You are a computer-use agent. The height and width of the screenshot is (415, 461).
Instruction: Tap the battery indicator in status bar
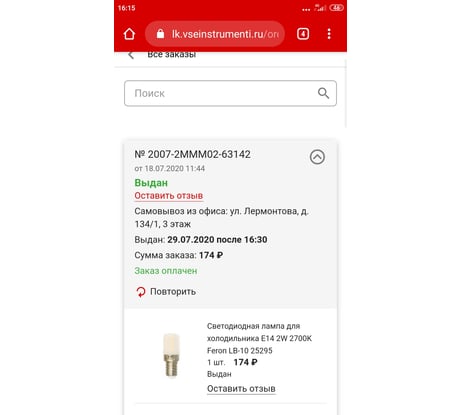336,7
